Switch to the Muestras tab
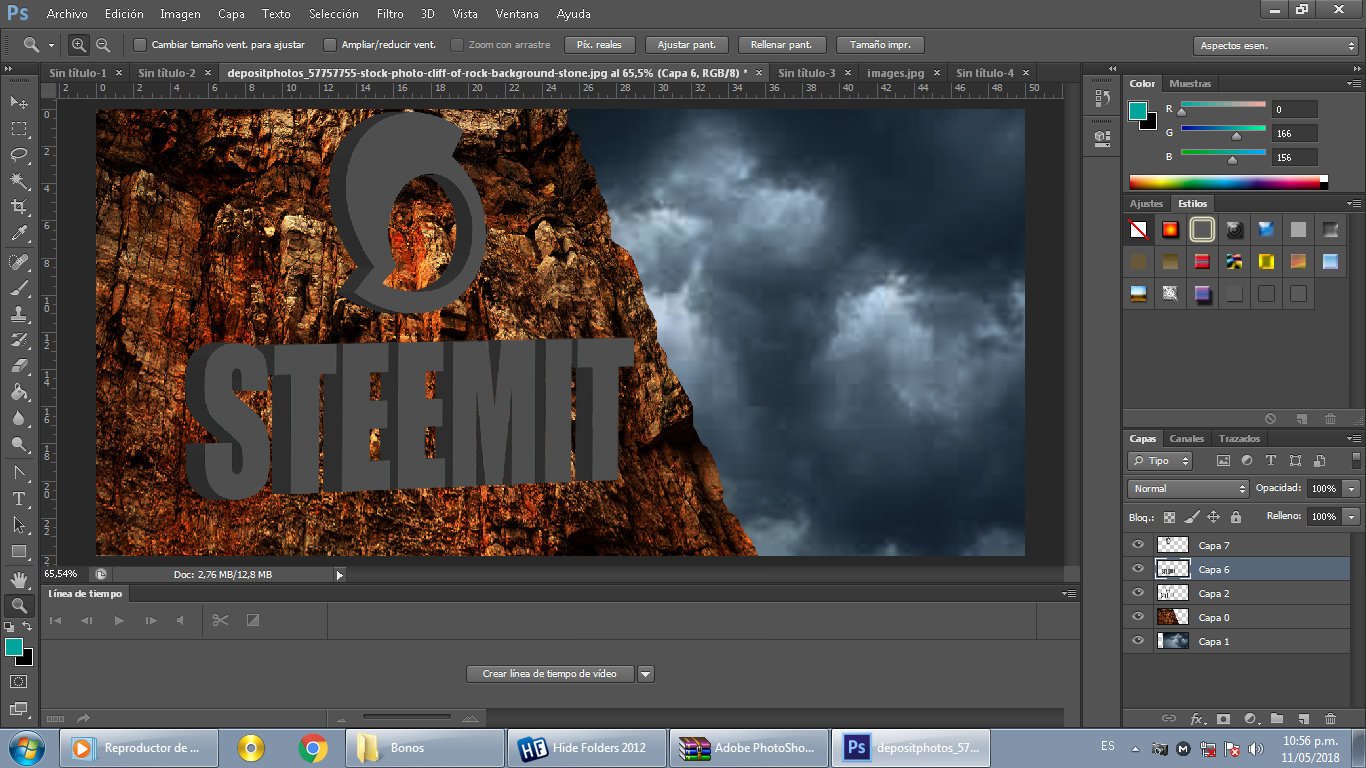The height and width of the screenshot is (768, 1366). [x=1190, y=84]
